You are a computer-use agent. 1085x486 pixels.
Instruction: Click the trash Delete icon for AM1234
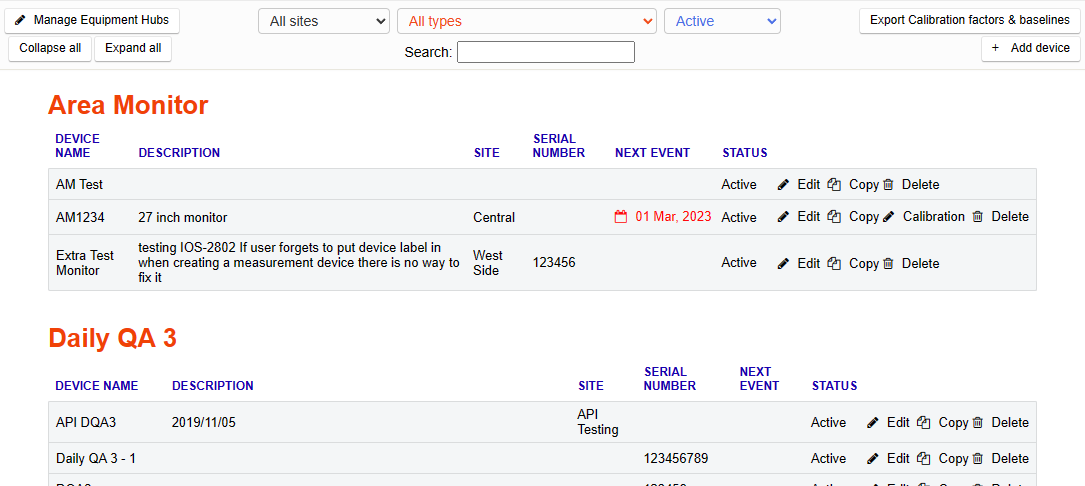978,217
